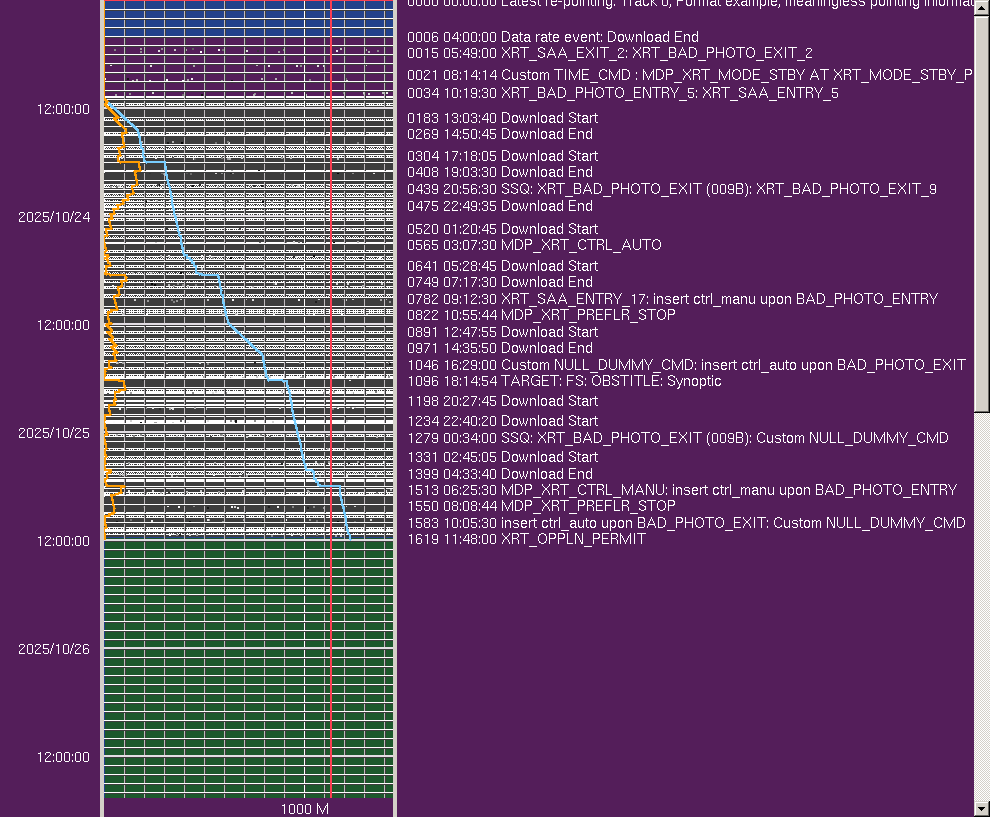This screenshot has height=817, width=990.
Task: Select the 1046 Custom NULL_DUMMY_CMD event
Action: 686,365
